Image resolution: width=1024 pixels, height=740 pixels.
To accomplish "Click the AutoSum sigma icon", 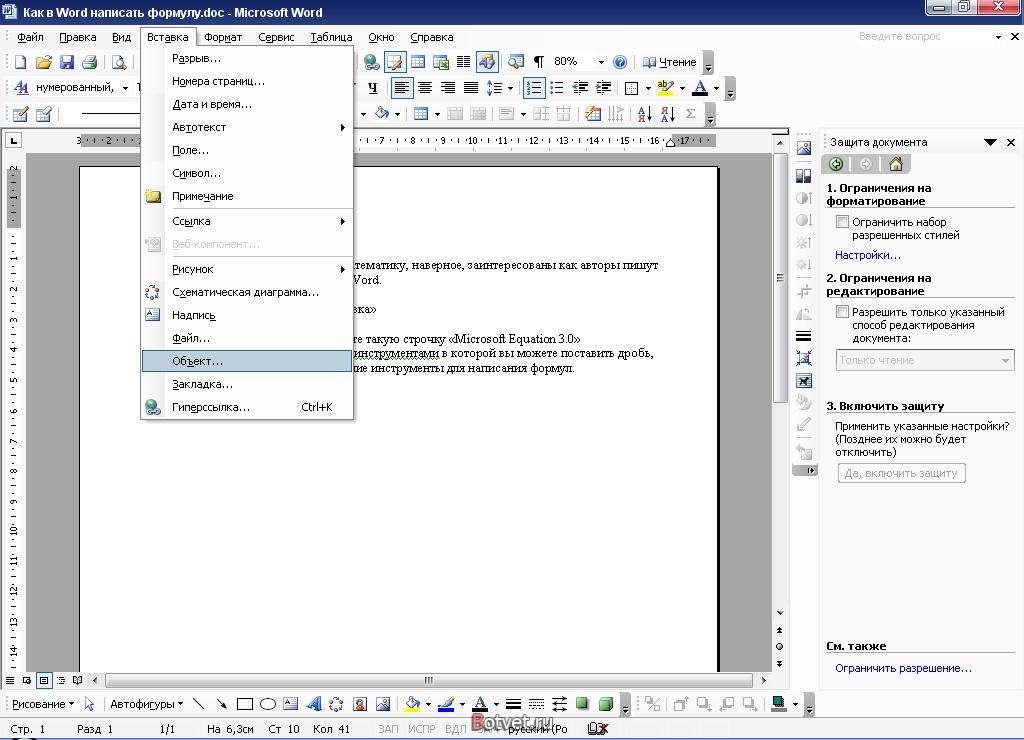I will pyautogui.click(x=690, y=114).
